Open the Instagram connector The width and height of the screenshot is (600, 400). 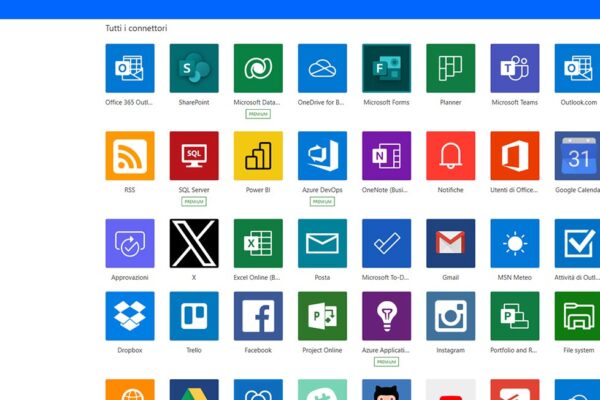click(451, 316)
